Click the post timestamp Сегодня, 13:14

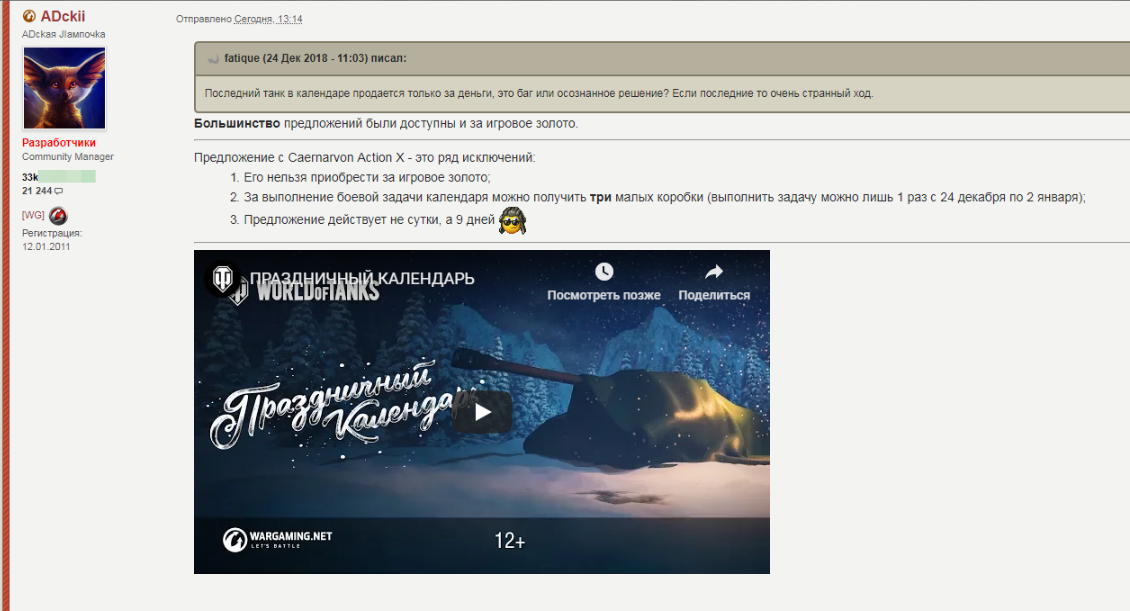268,19
